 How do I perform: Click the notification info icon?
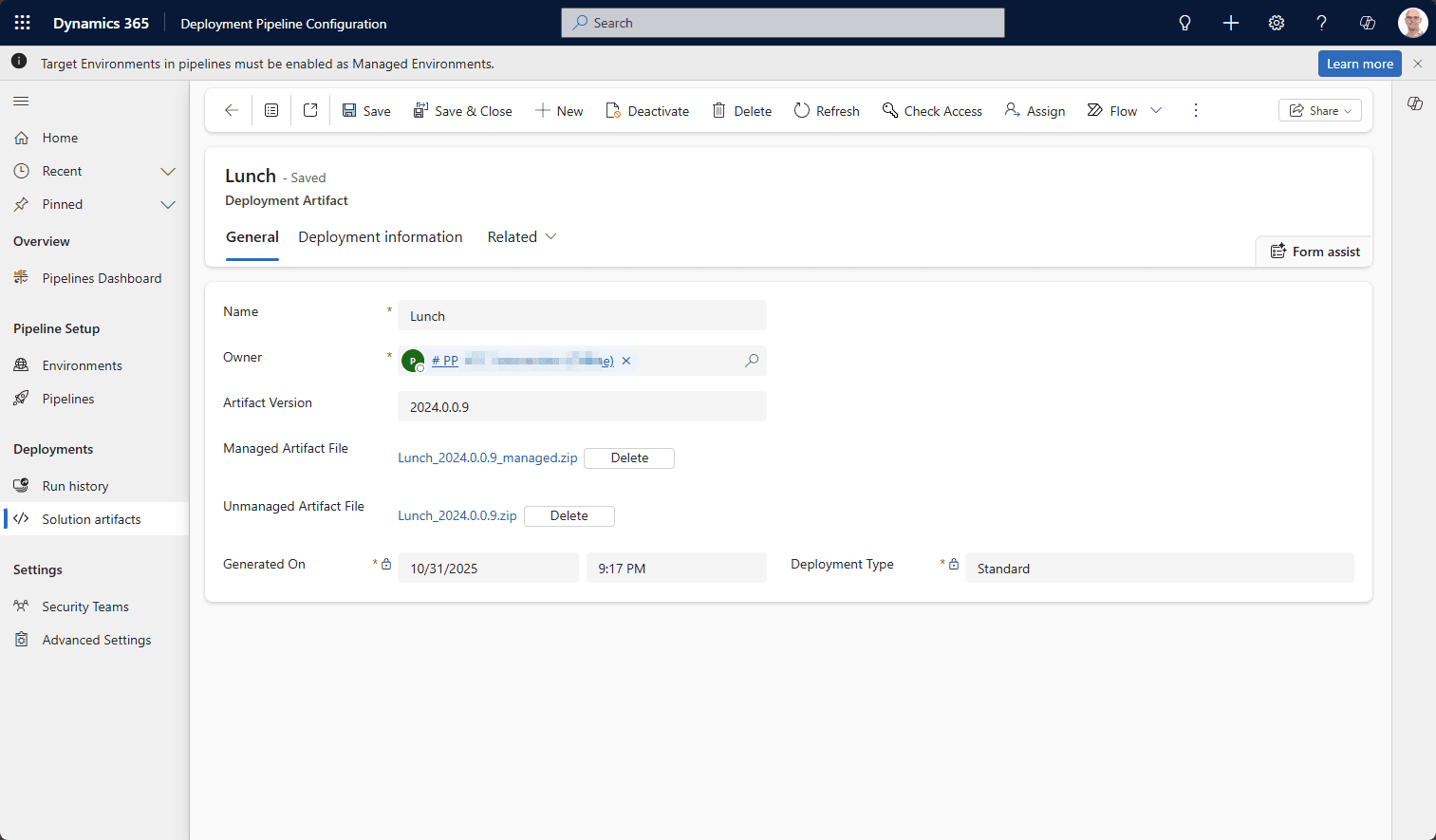click(19, 62)
